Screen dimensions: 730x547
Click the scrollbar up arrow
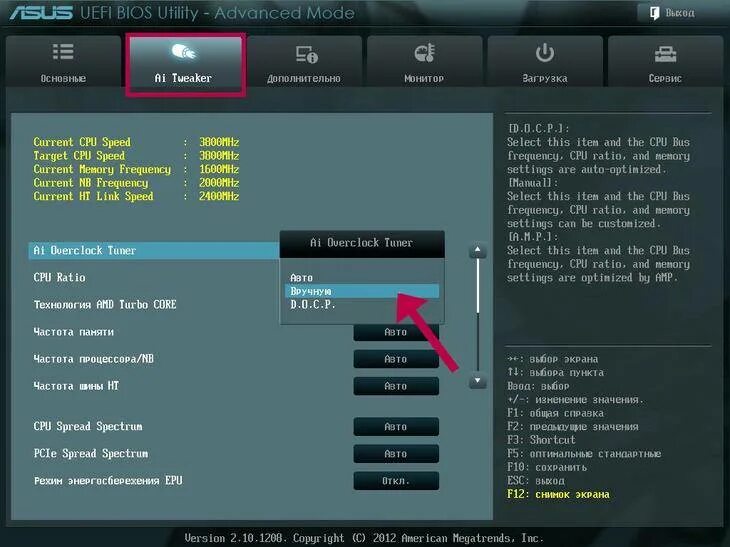click(477, 250)
